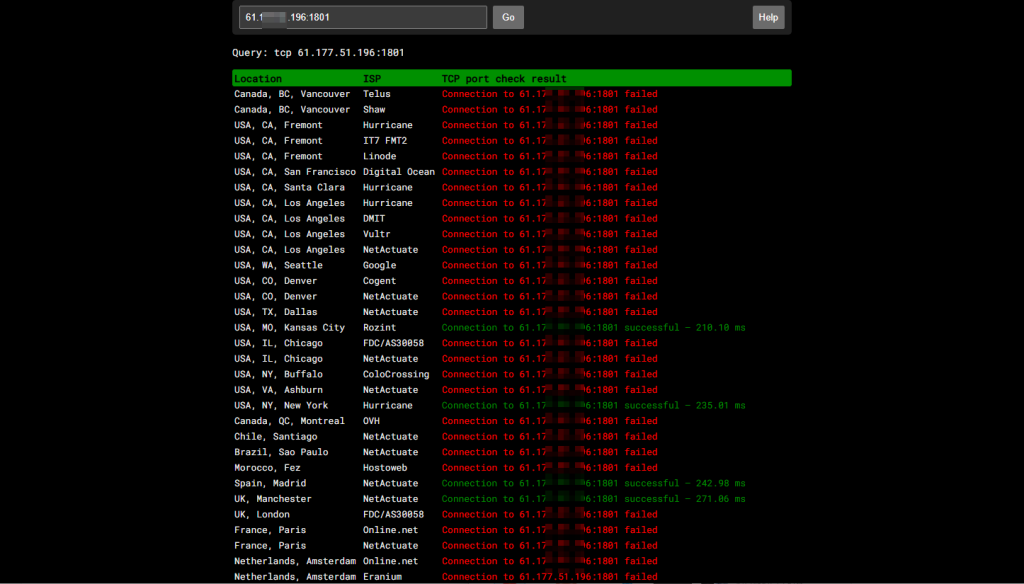The height and width of the screenshot is (584, 1024).
Task: Click the Kansas City successful 210.10 ms result
Action: pyautogui.click(x=593, y=328)
